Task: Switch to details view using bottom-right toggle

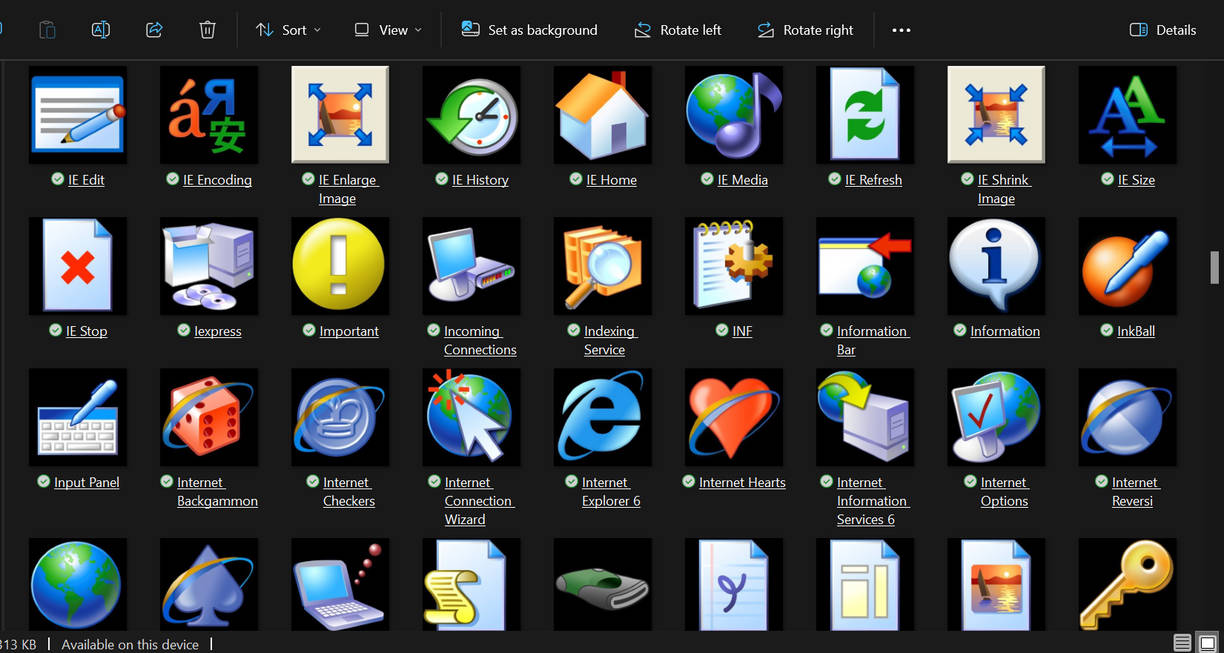Action: pyautogui.click(x=1181, y=643)
